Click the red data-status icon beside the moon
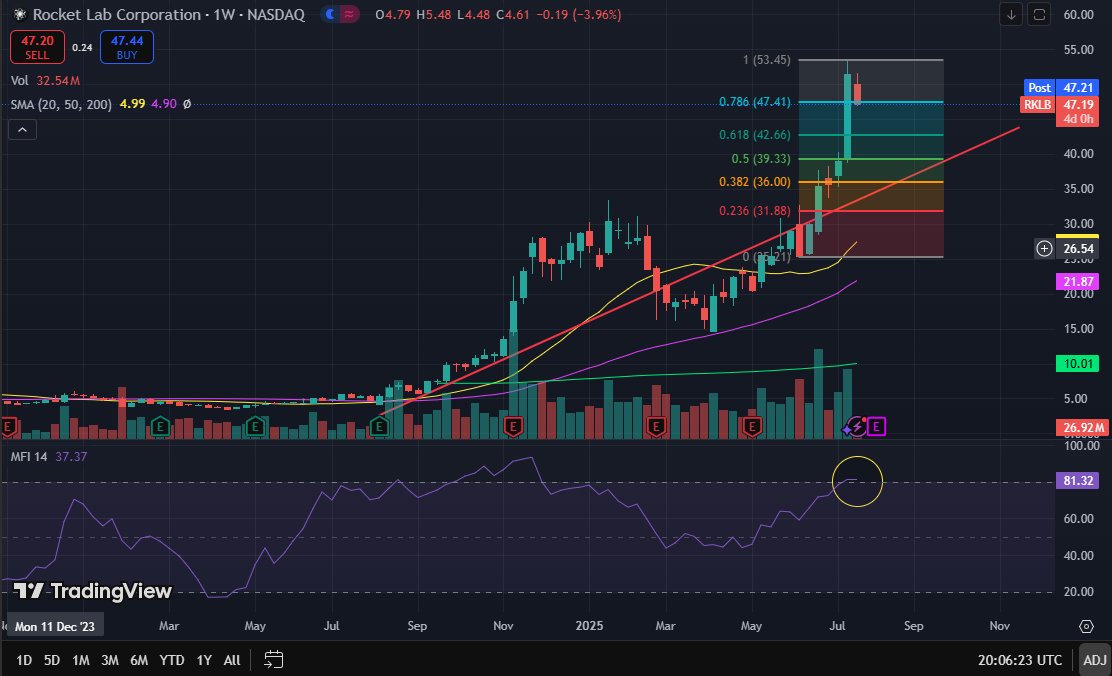 (x=349, y=14)
